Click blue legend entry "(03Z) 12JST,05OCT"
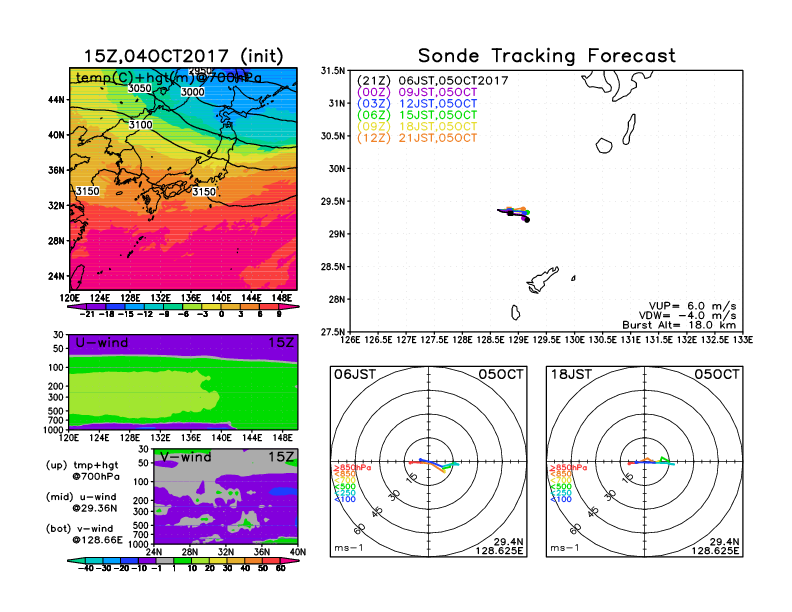This screenshot has height=612, width=792. (417, 104)
